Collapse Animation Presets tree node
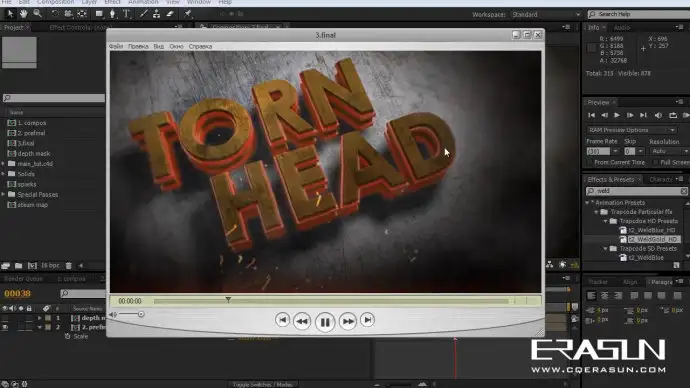 (x=587, y=203)
